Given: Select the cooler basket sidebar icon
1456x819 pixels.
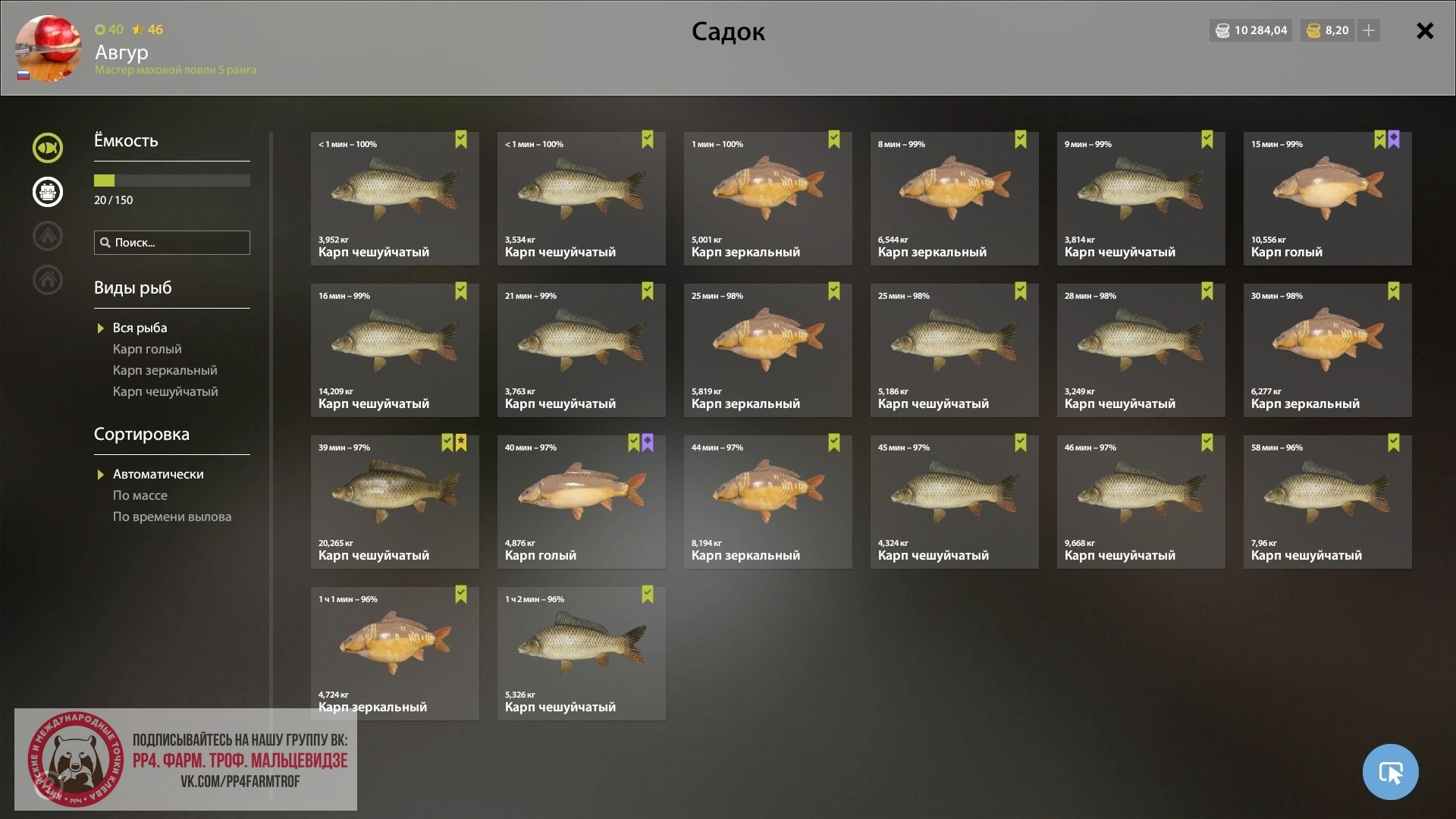Looking at the screenshot, I should pyautogui.click(x=47, y=191).
